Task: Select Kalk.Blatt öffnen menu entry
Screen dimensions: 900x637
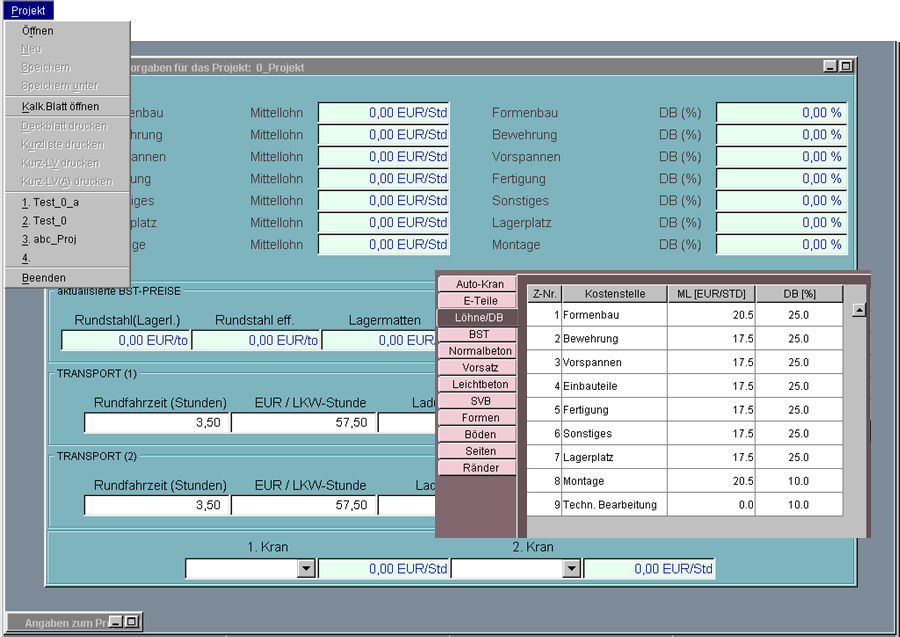Action: [x=60, y=106]
